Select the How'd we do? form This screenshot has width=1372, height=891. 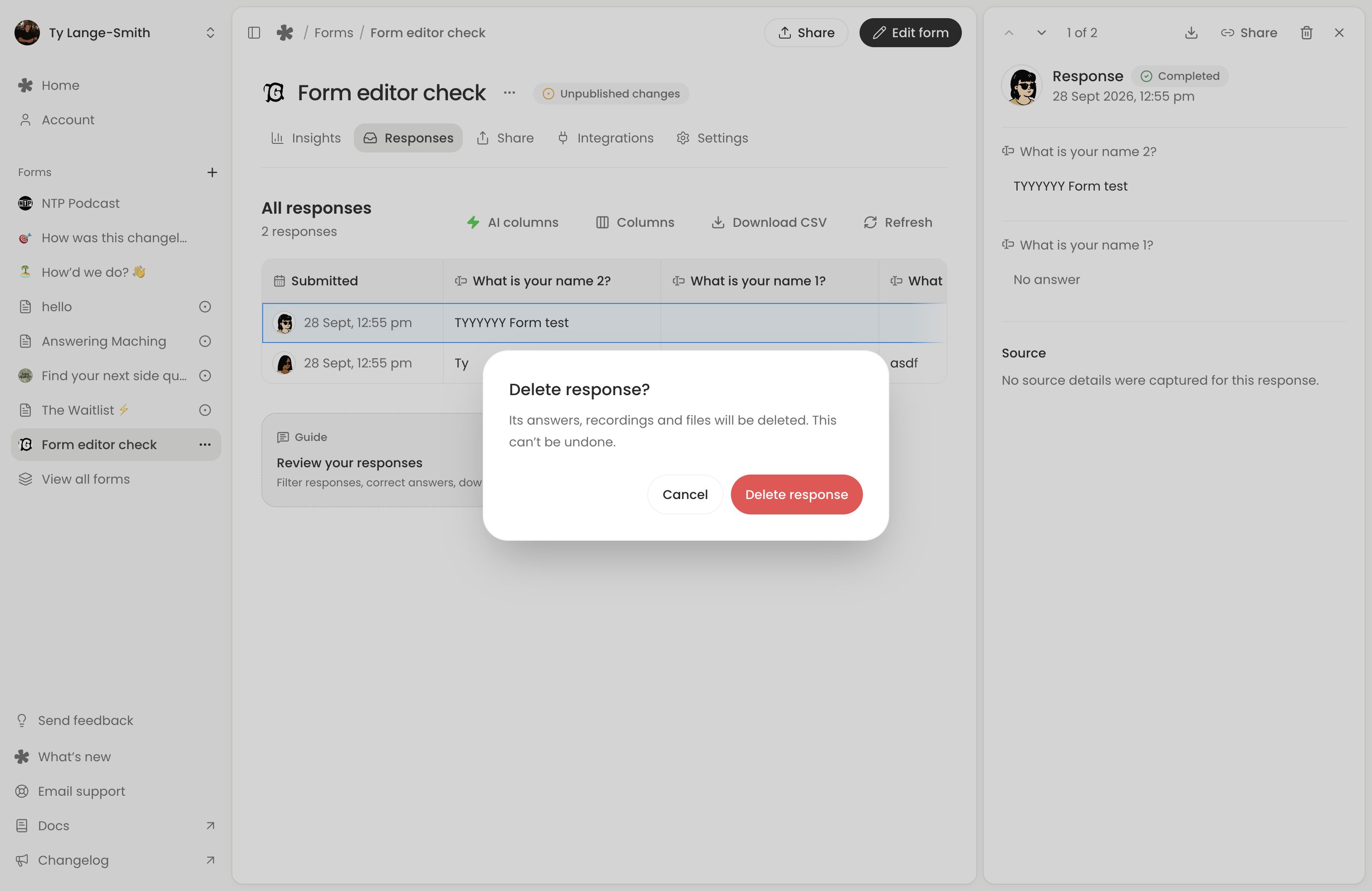click(115, 272)
